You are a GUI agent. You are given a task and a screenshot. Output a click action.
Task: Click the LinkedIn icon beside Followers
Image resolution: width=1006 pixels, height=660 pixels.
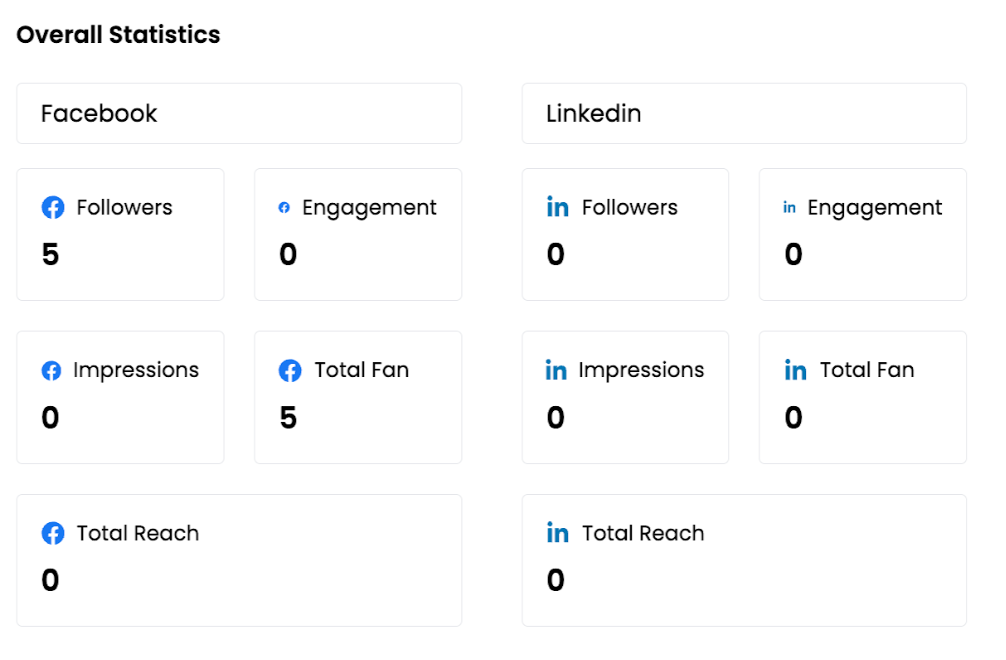point(558,208)
